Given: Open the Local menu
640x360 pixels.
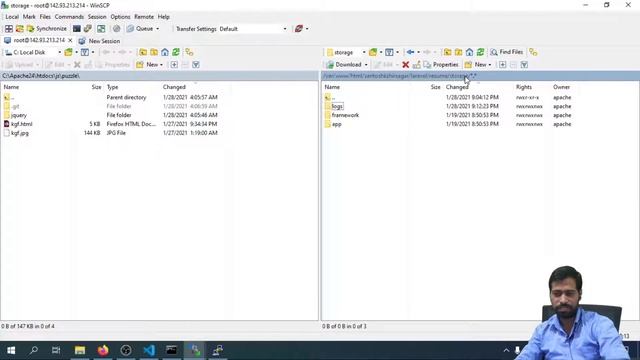Looking at the screenshot, I should [12, 17].
